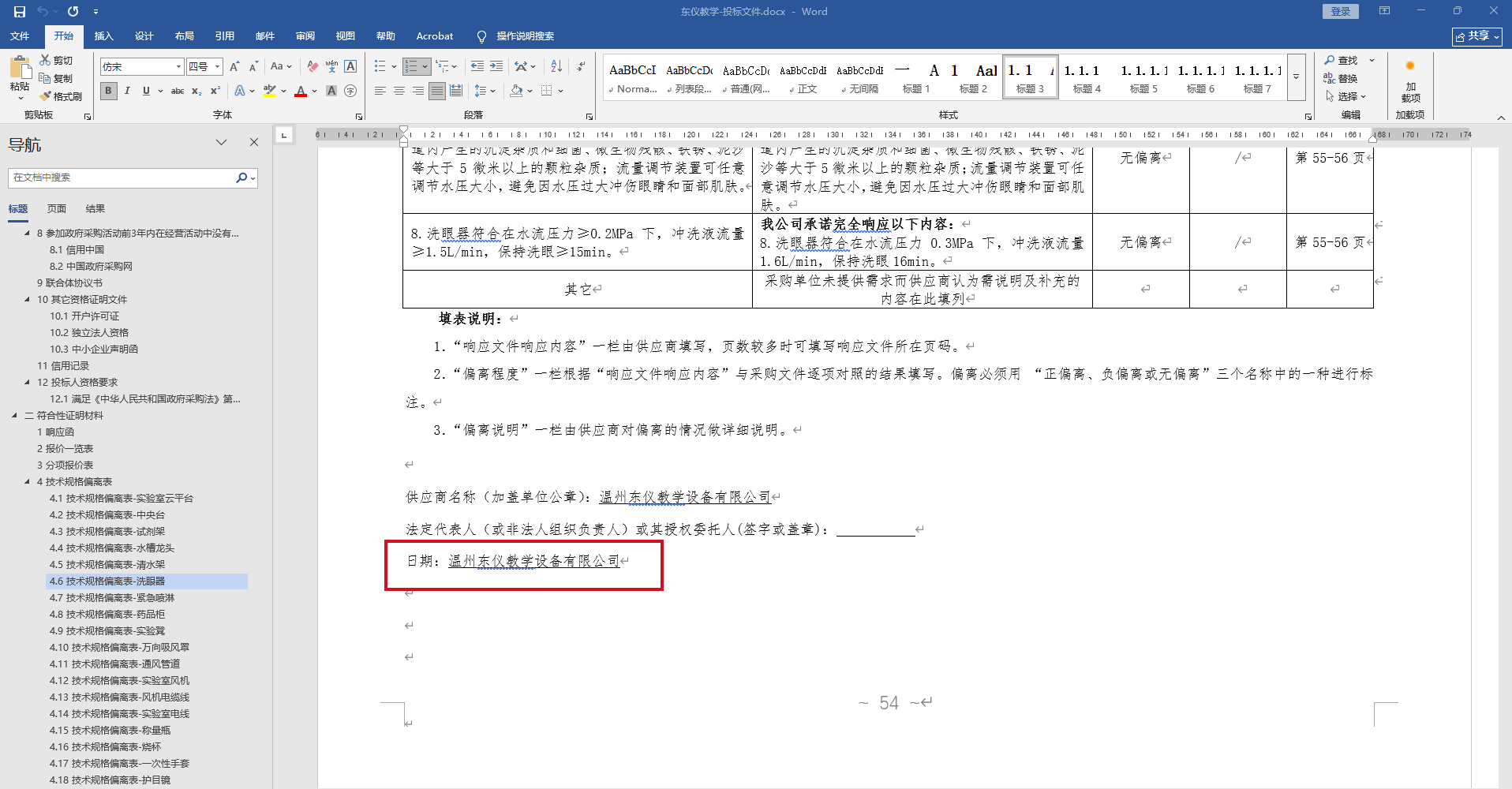Save the document with the floppy disk icon

20,12
